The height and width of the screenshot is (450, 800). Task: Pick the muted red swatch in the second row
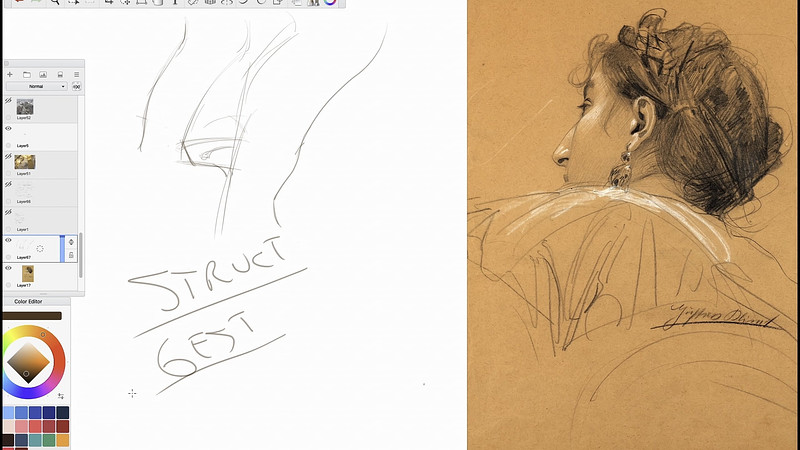tap(49, 426)
